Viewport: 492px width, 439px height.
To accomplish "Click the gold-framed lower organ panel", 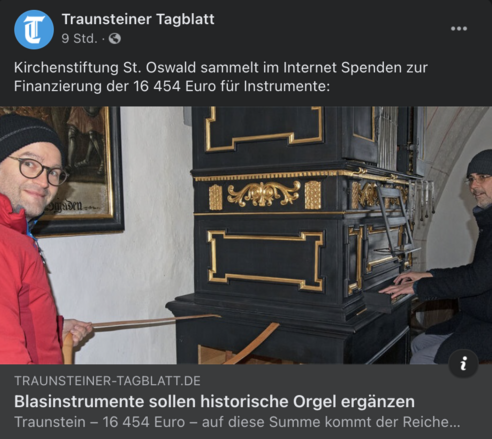I will click(x=265, y=260).
